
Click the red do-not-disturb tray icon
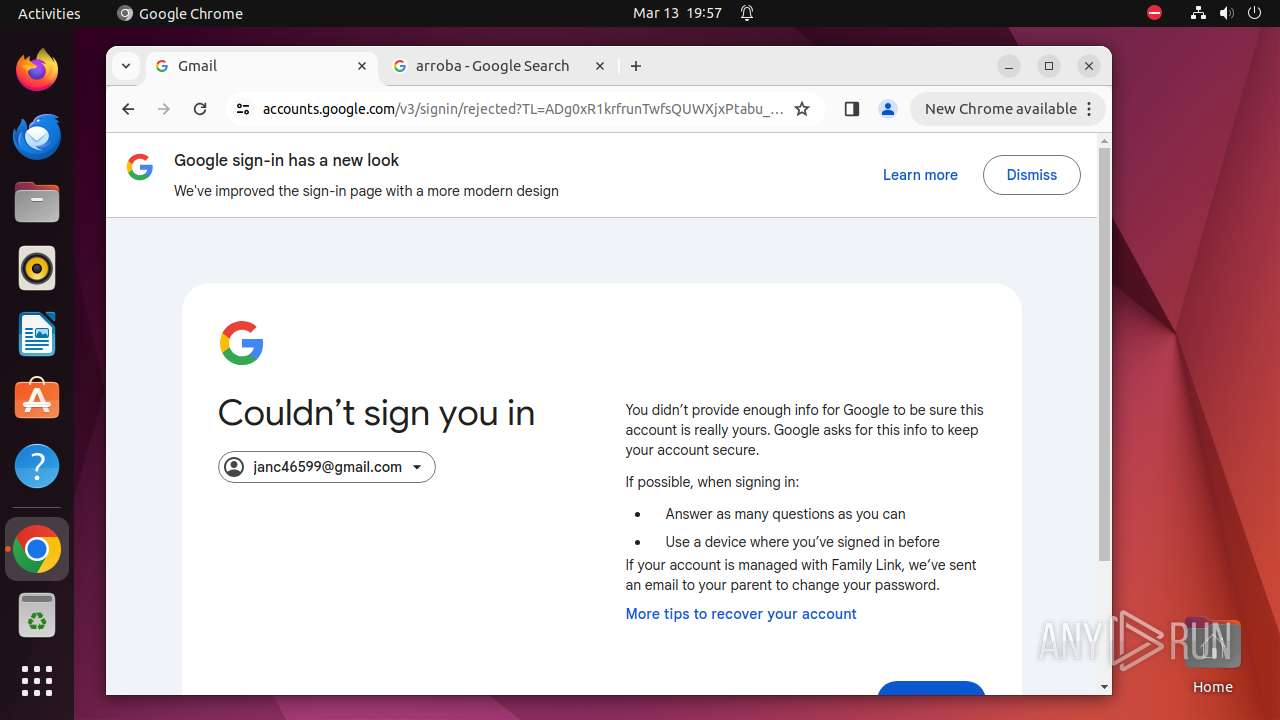point(1154,13)
